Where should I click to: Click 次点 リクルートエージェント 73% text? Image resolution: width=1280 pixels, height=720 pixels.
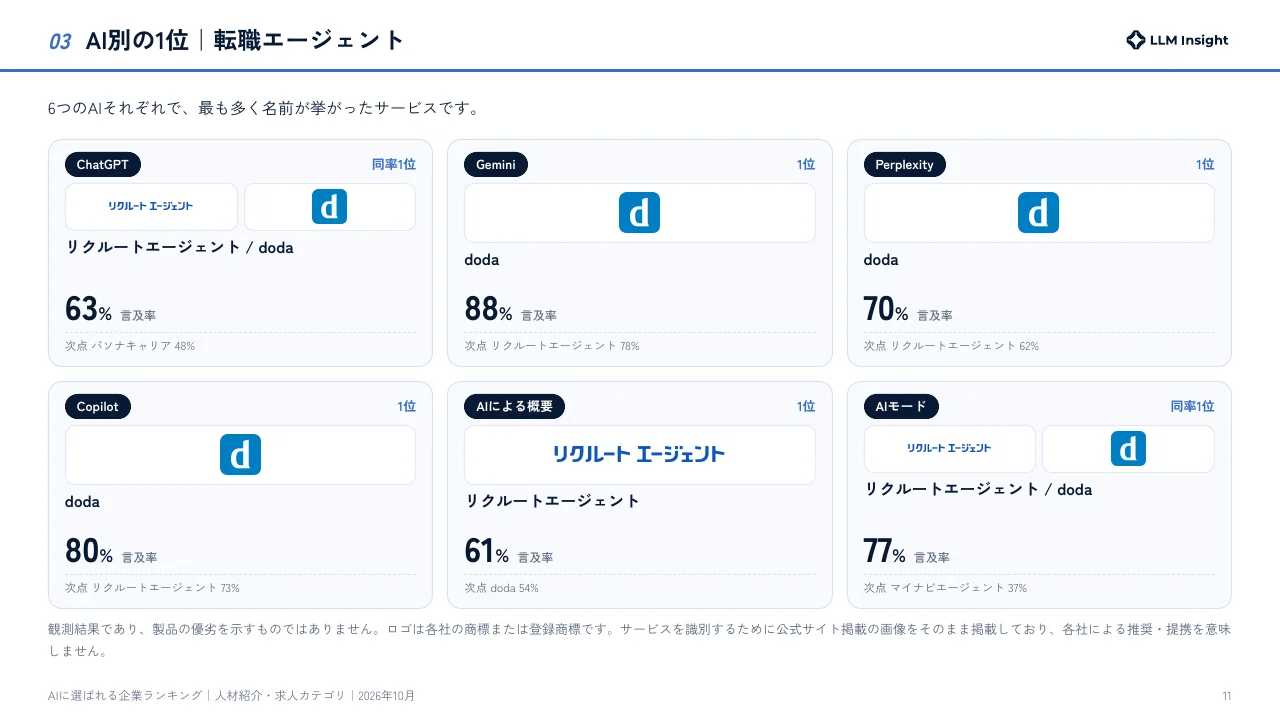tap(152, 588)
